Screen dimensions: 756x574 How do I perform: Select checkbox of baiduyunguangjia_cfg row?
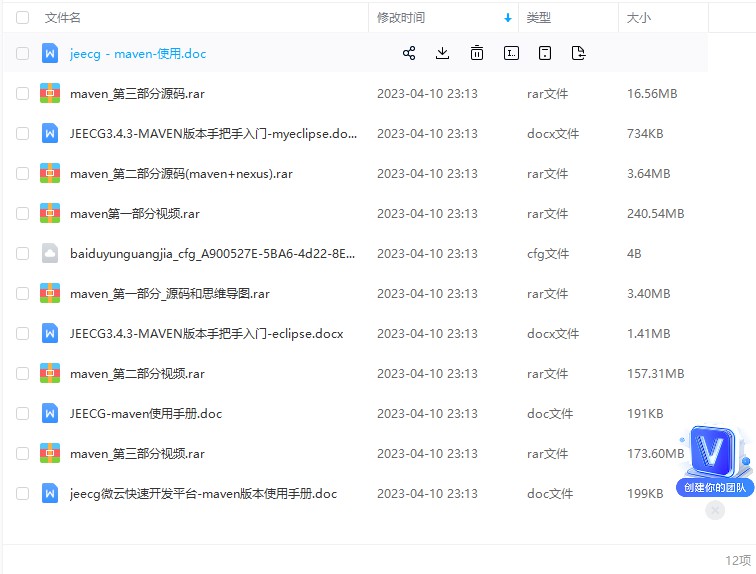coord(22,254)
